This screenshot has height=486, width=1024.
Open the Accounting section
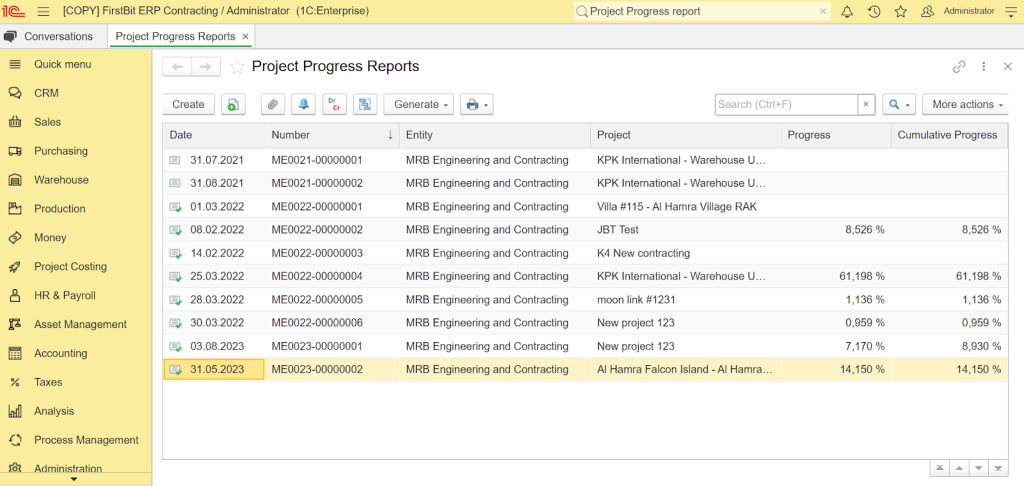click(76, 353)
